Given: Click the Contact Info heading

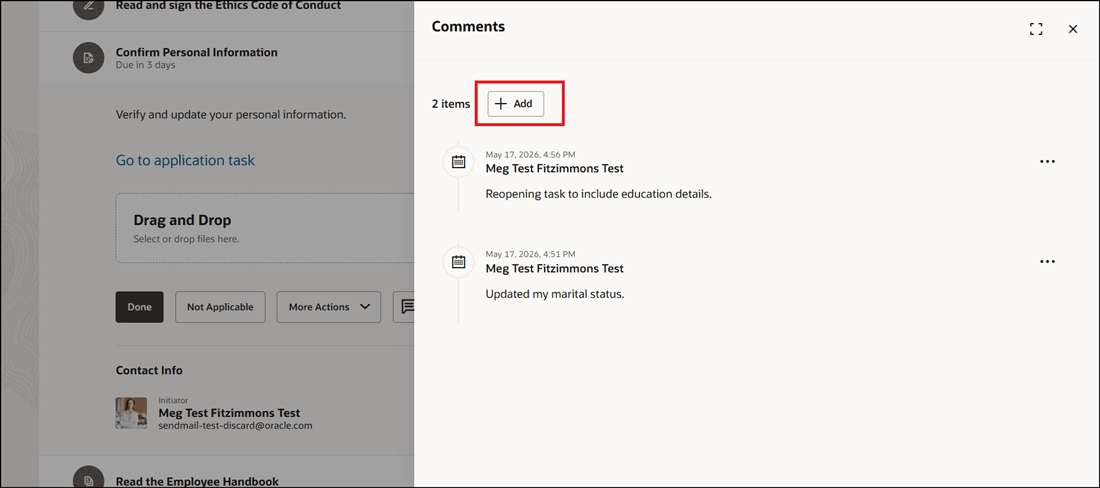Looking at the screenshot, I should (149, 370).
